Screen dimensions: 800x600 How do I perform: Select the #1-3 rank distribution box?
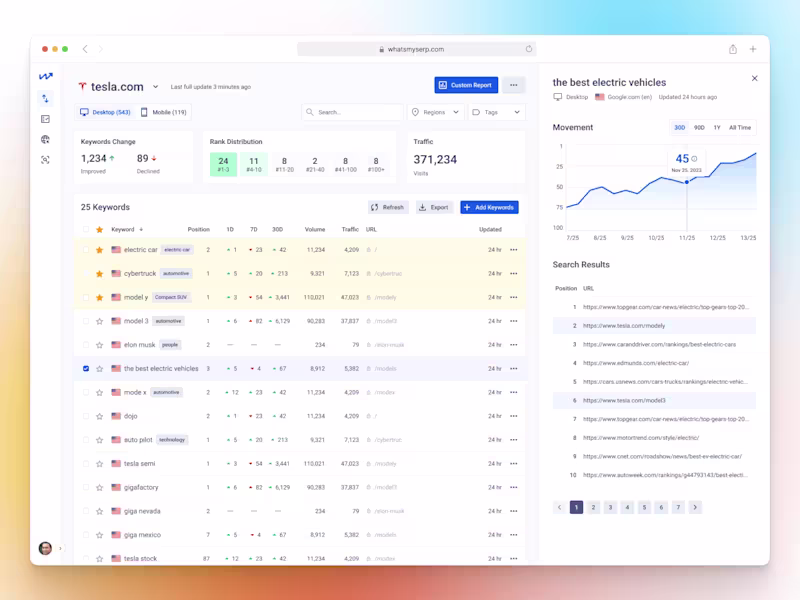click(x=223, y=164)
